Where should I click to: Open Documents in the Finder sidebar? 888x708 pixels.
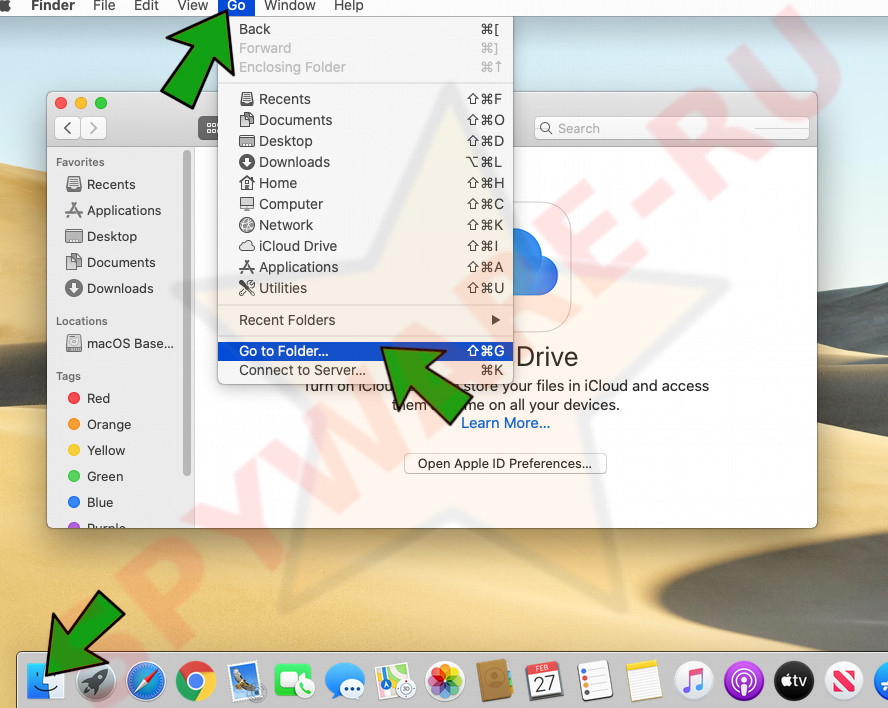110,263
